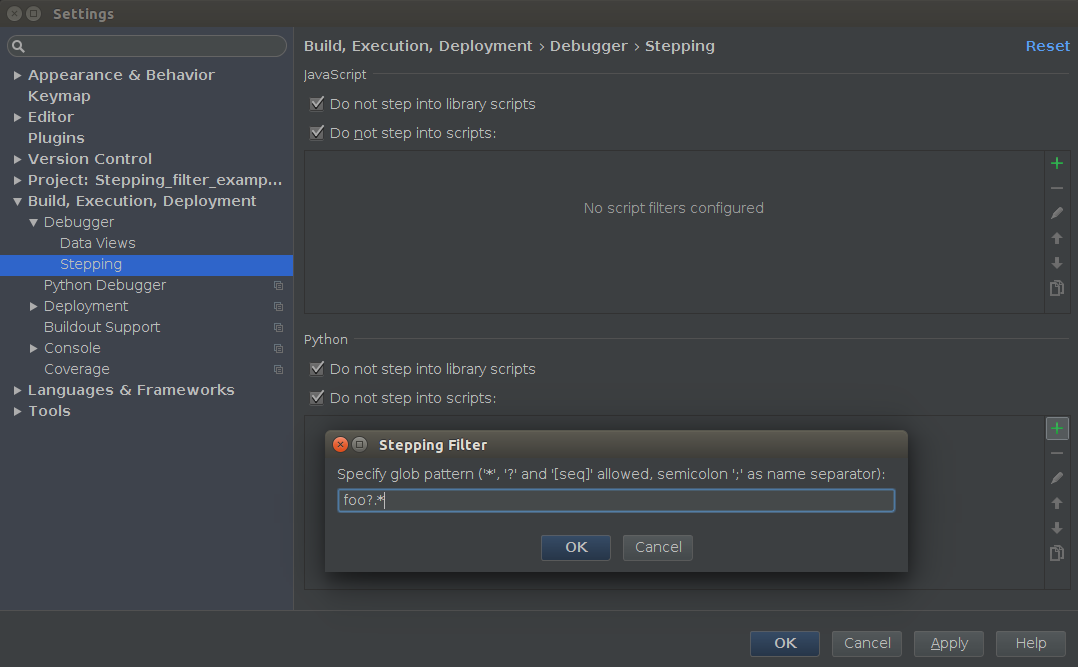Click the project-level icon beside Console

(278, 349)
